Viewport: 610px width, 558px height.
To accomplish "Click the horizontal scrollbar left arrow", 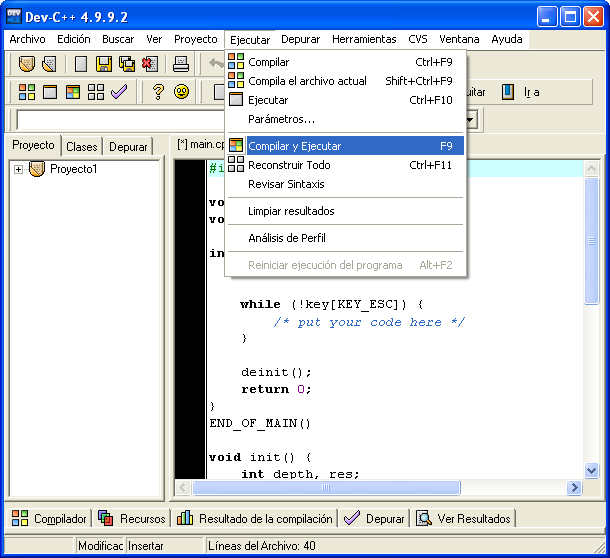I will 182,488.
